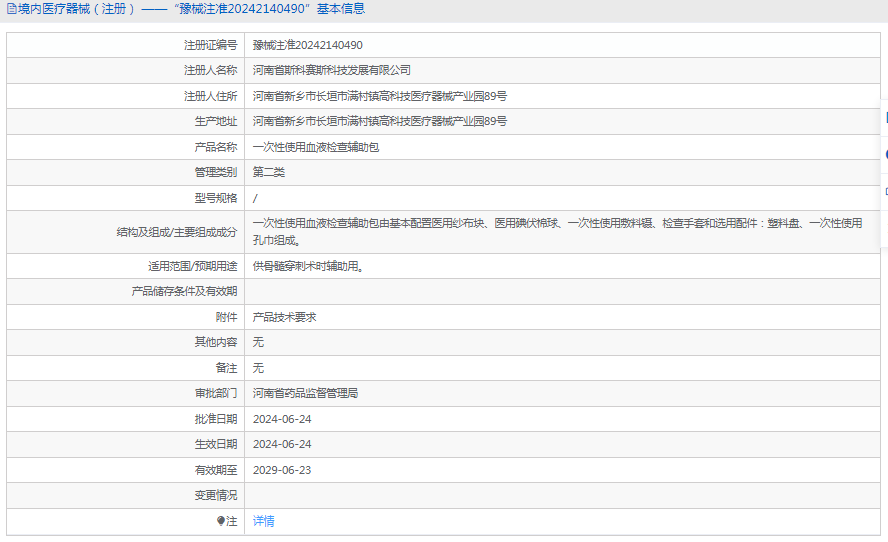Screen dimensions: 888x542
Task: Click the 适用范围/预期用途 label
Action: tap(193, 266)
